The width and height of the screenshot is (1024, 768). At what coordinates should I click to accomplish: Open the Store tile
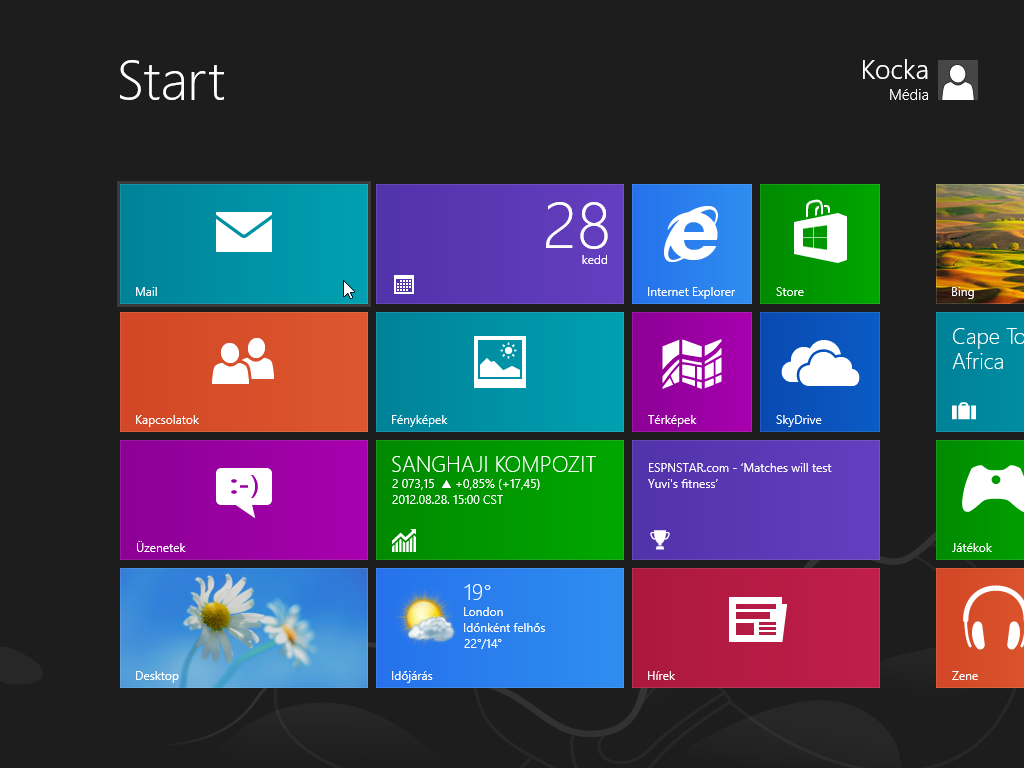click(x=820, y=243)
